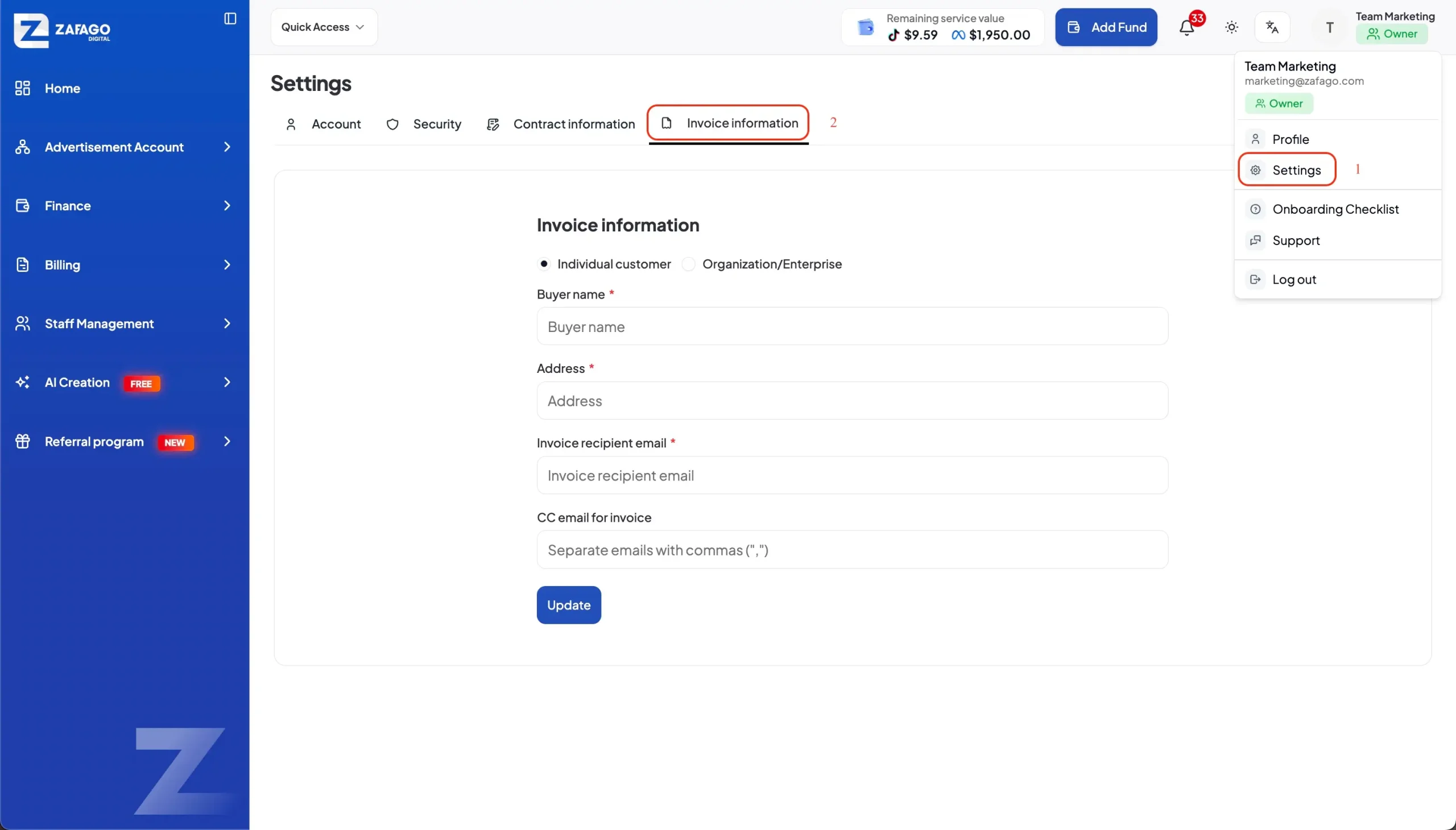Click the Log out arrow icon
Screen dimensions: 1456x830
click(x=1255, y=279)
